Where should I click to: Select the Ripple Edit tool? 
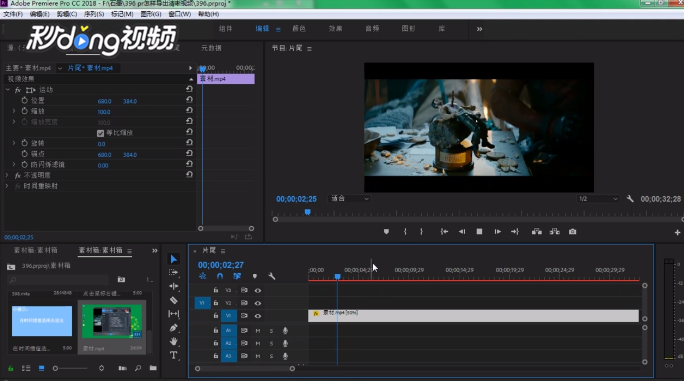tap(174, 286)
